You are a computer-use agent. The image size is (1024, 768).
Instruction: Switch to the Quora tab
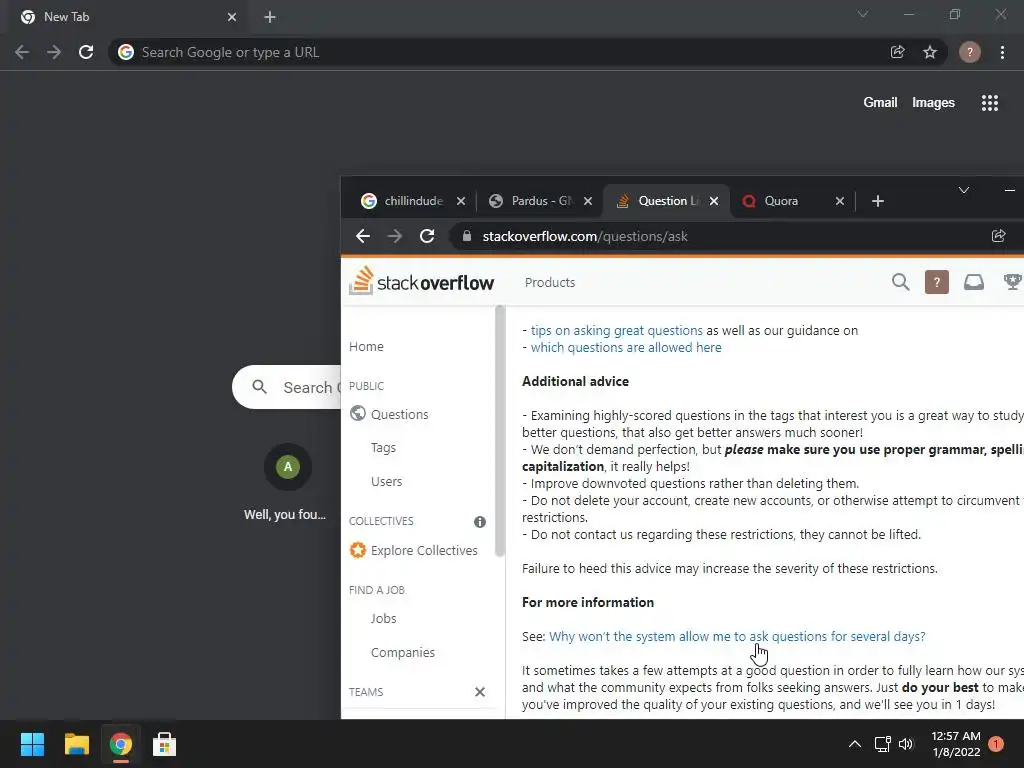(792, 201)
